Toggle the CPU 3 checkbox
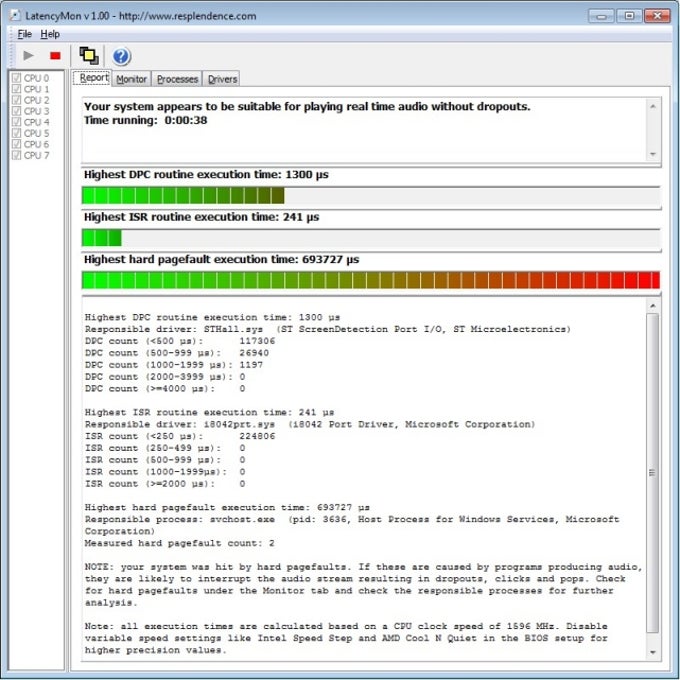680x680 pixels. 16,111
